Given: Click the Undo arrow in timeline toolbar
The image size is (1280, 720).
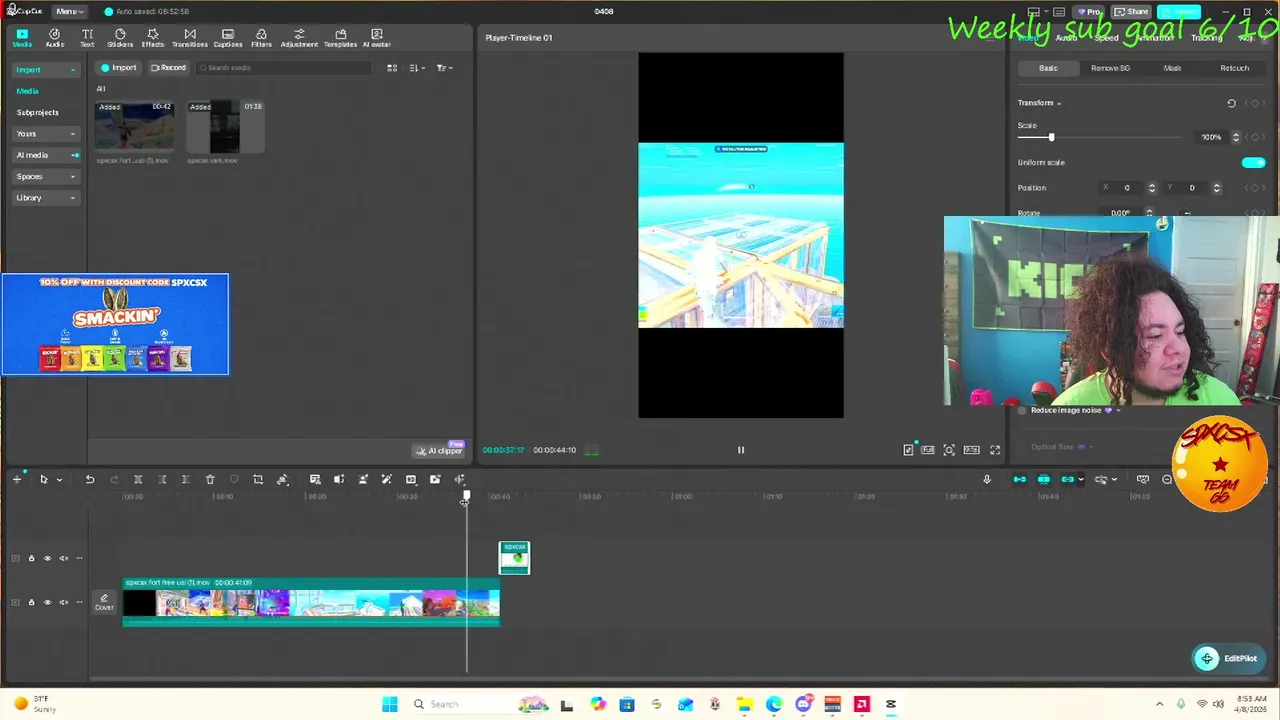Looking at the screenshot, I should click(90, 480).
